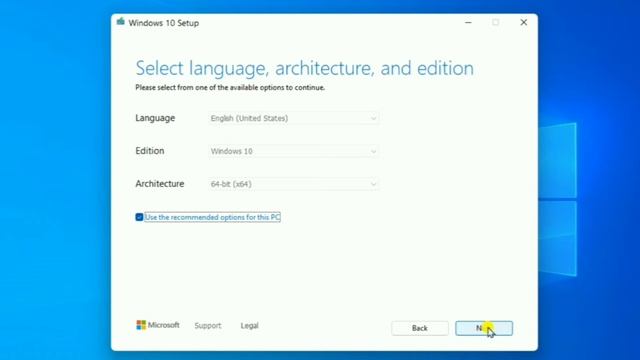The width and height of the screenshot is (640, 360).
Task: Click the Windows 10 Setup title icon
Action: tap(120, 22)
